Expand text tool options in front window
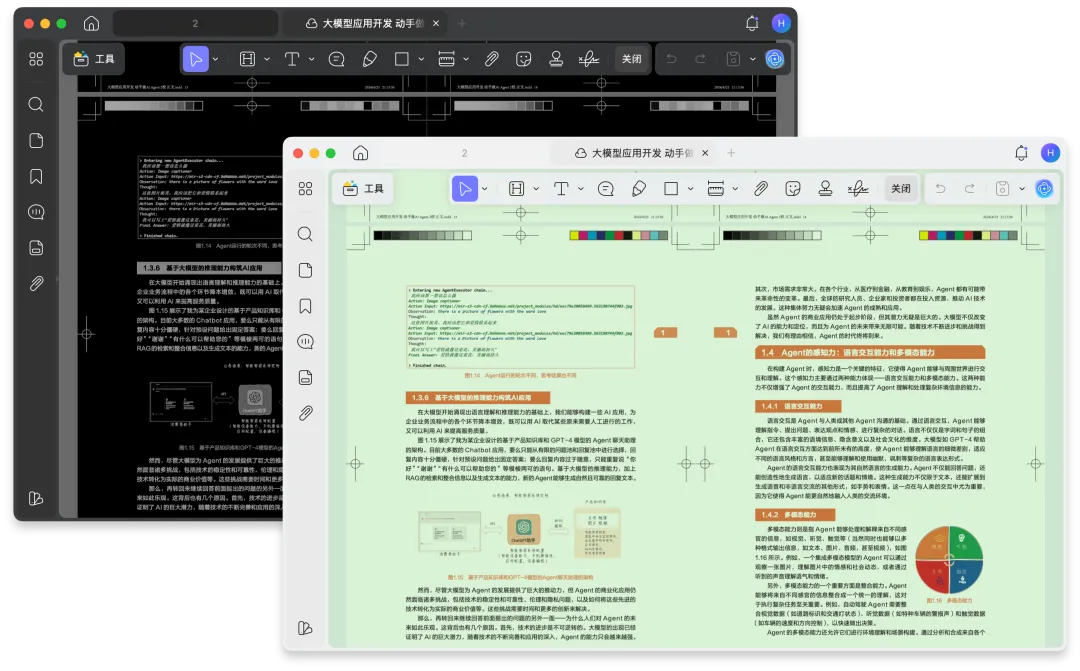Image resolution: width=1080 pixels, height=671 pixels. [581, 189]
